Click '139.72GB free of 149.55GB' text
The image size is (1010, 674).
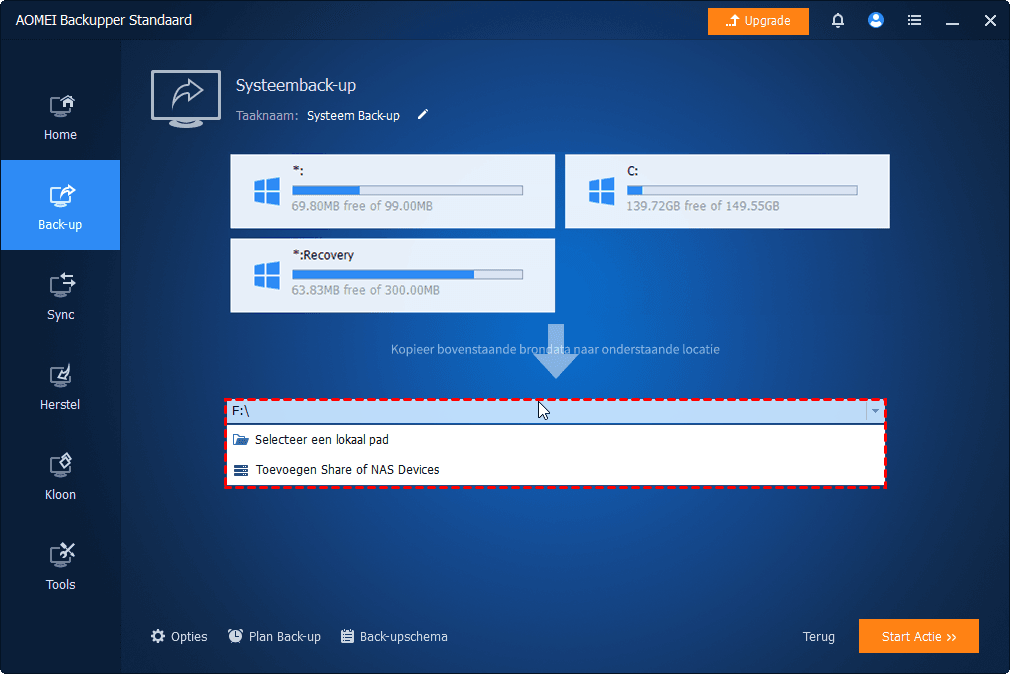(703, 206)
